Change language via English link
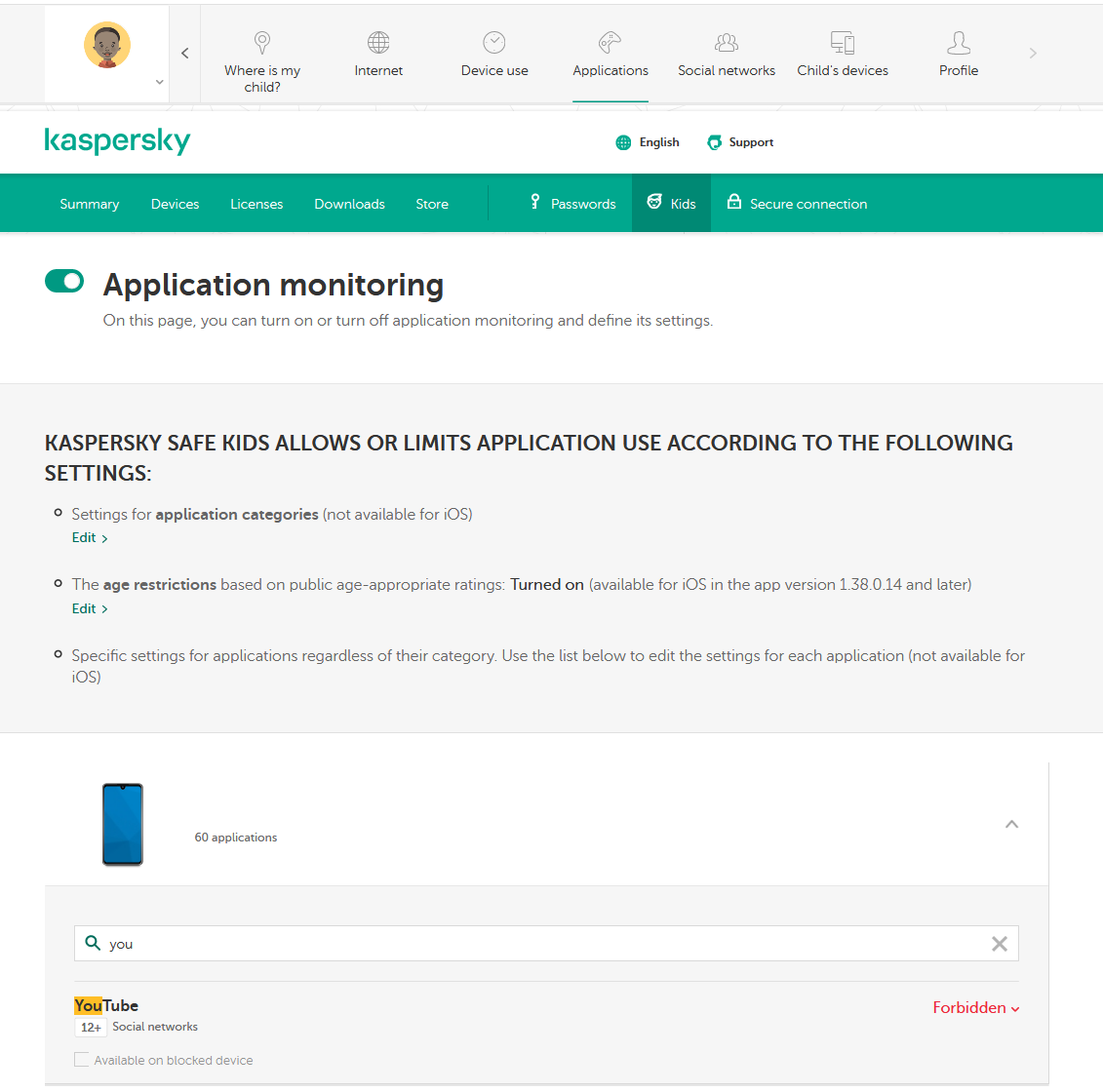This screenshot has height=1092, width=1103. pyautogui.click(x=659, y=142)
